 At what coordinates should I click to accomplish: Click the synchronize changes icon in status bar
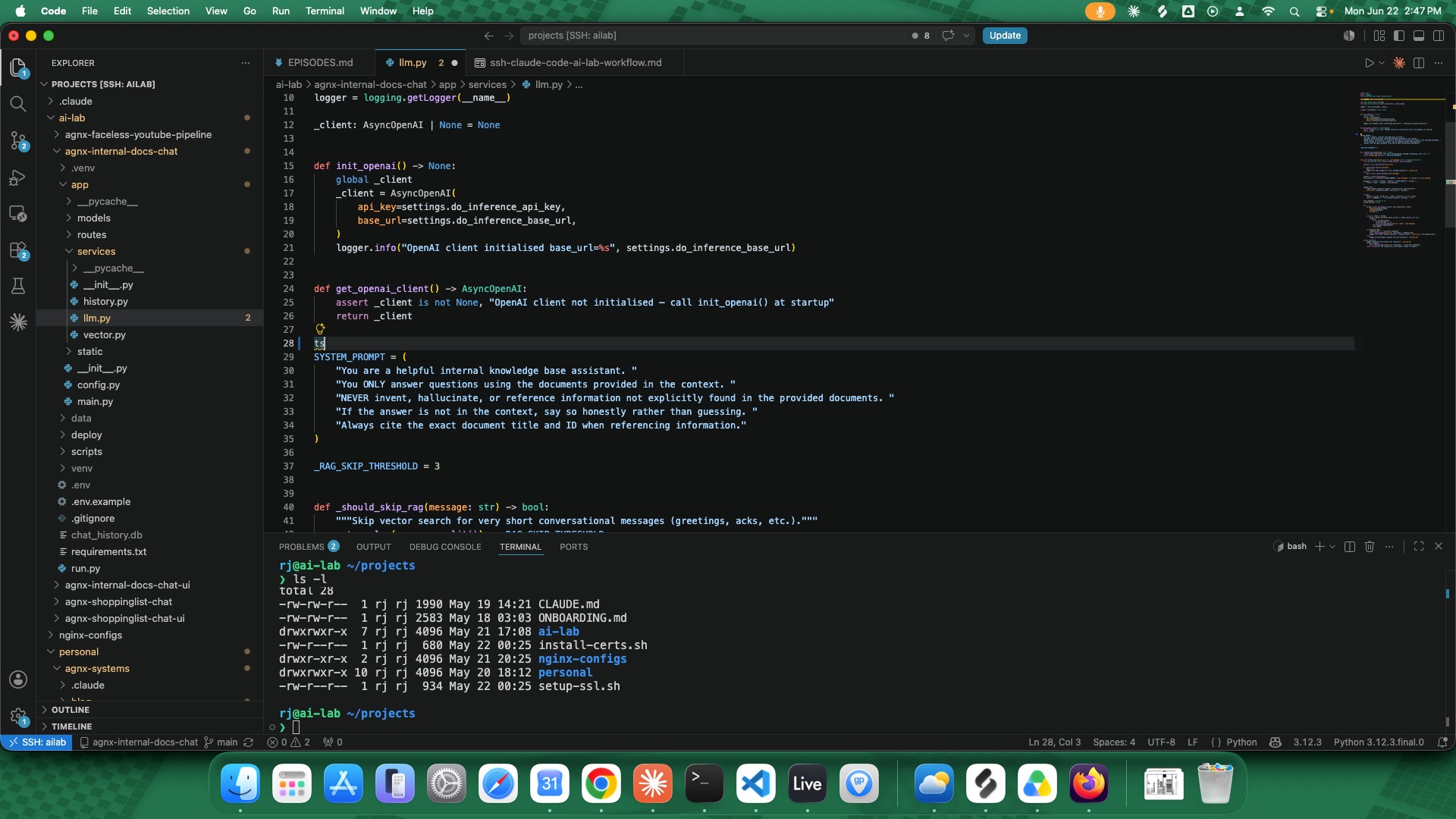248,742
